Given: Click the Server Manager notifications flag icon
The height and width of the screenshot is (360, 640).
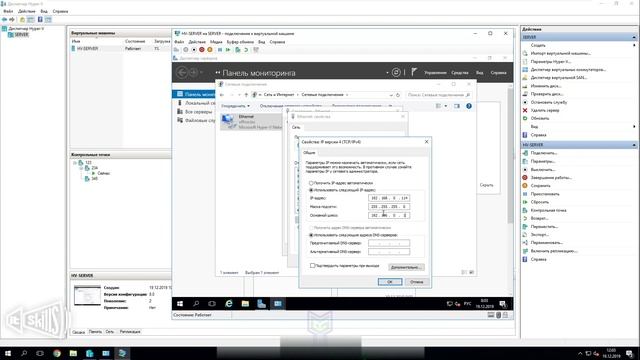Looking at the screenshot, I should [x=414, y=72].
